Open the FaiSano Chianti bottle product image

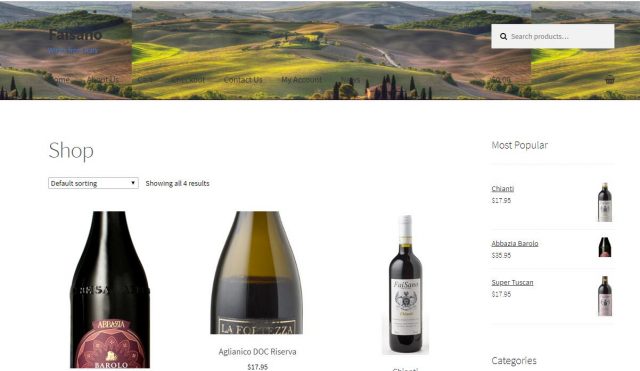(405, 284)
